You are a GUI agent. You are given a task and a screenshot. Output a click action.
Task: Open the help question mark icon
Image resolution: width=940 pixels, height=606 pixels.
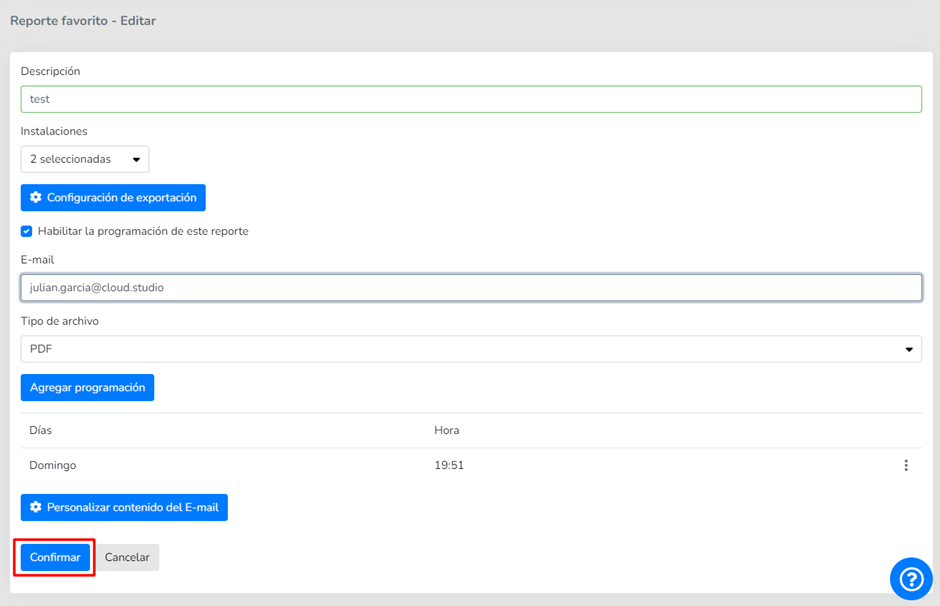point(911,579)
